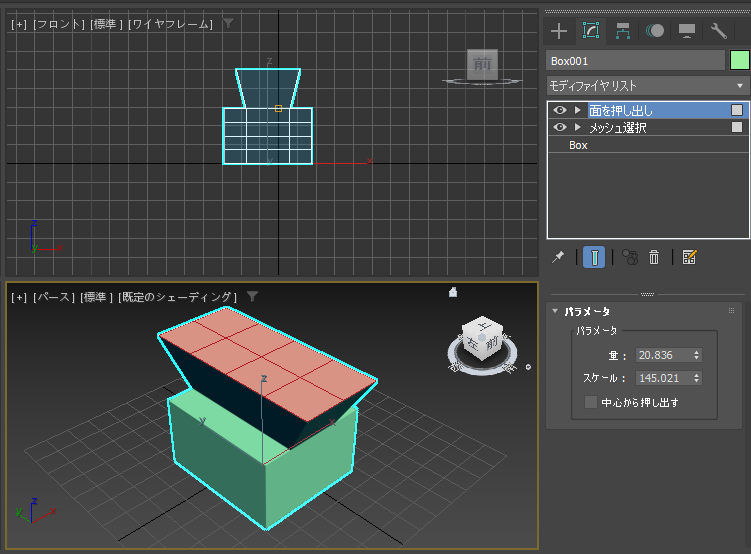Select the Box entry in the modifier stack
Screen dimensions: 751x554
pyautogui.click(x=578, y=145)
